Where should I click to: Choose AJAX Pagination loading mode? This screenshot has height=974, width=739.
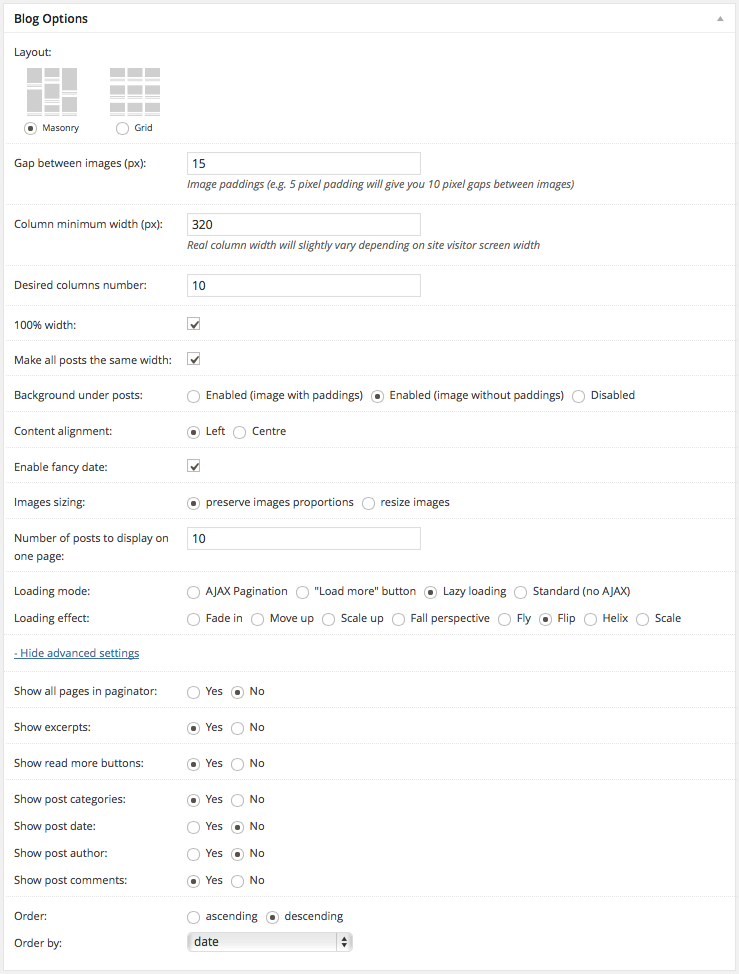pyautogui.click(x=194, y=592)
